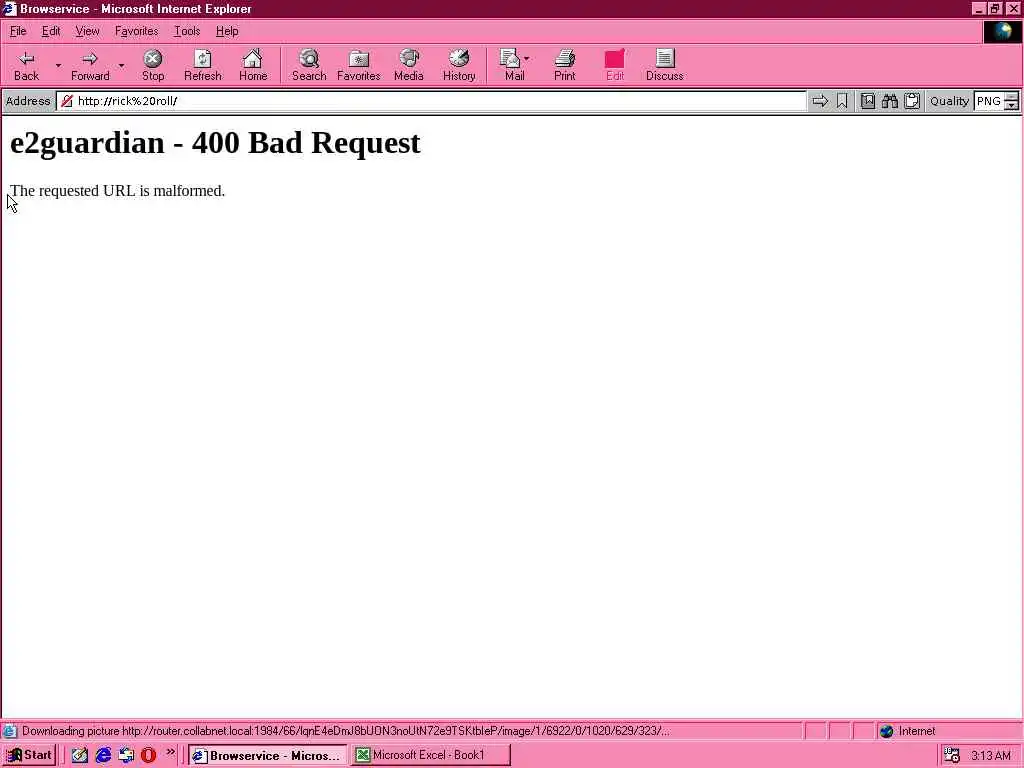Close the Internet Explorer window

tap(1013, 9)
